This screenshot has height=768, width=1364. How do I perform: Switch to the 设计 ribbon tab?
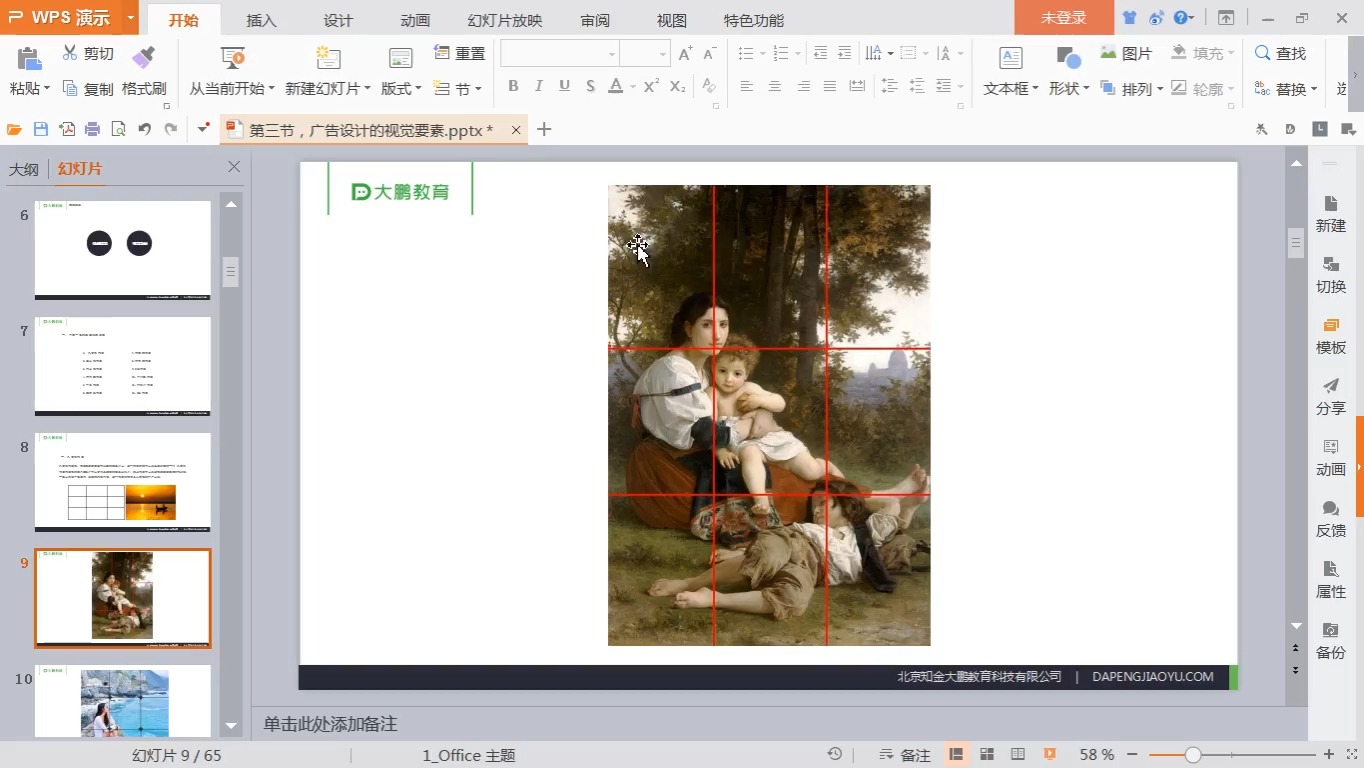(338, 20)
